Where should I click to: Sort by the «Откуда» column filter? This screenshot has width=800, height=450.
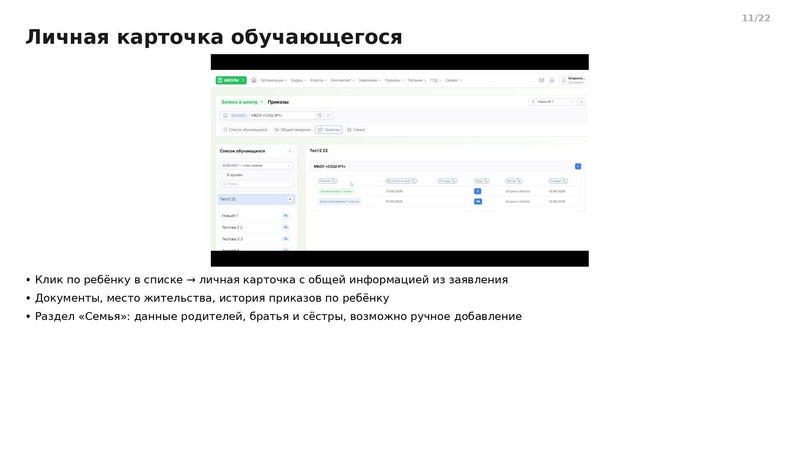pyautogui.click(x=447, y=181)
